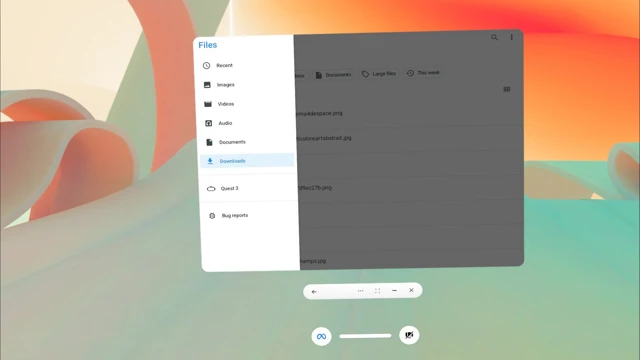
Task: Click the search magnifier icon
Action: pyautogui.click(x=494, y=37)
